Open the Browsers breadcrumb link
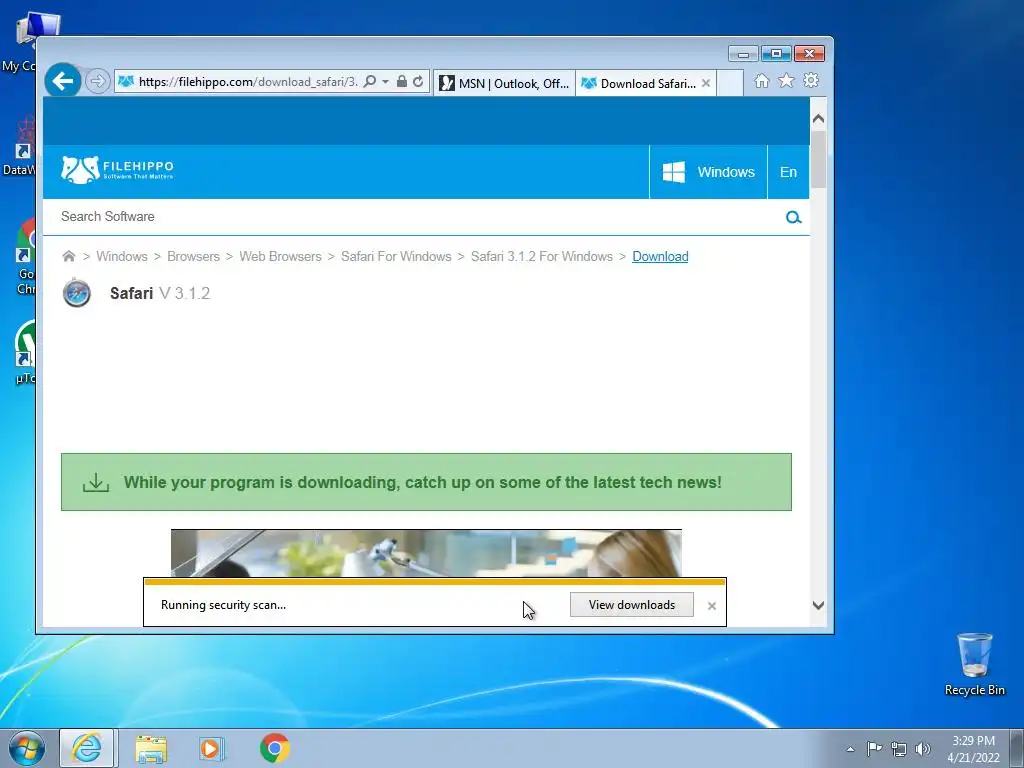 (193, 256)
